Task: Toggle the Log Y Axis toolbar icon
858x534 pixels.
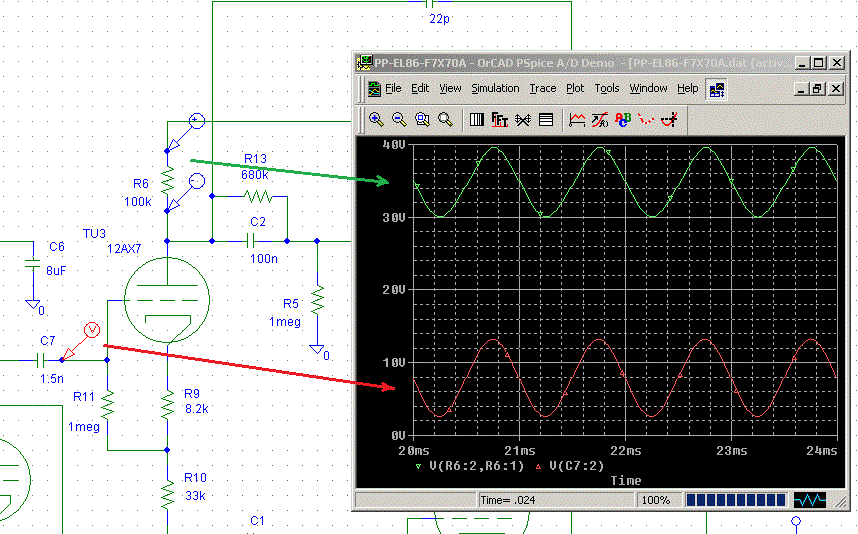Action: [546, 119]
